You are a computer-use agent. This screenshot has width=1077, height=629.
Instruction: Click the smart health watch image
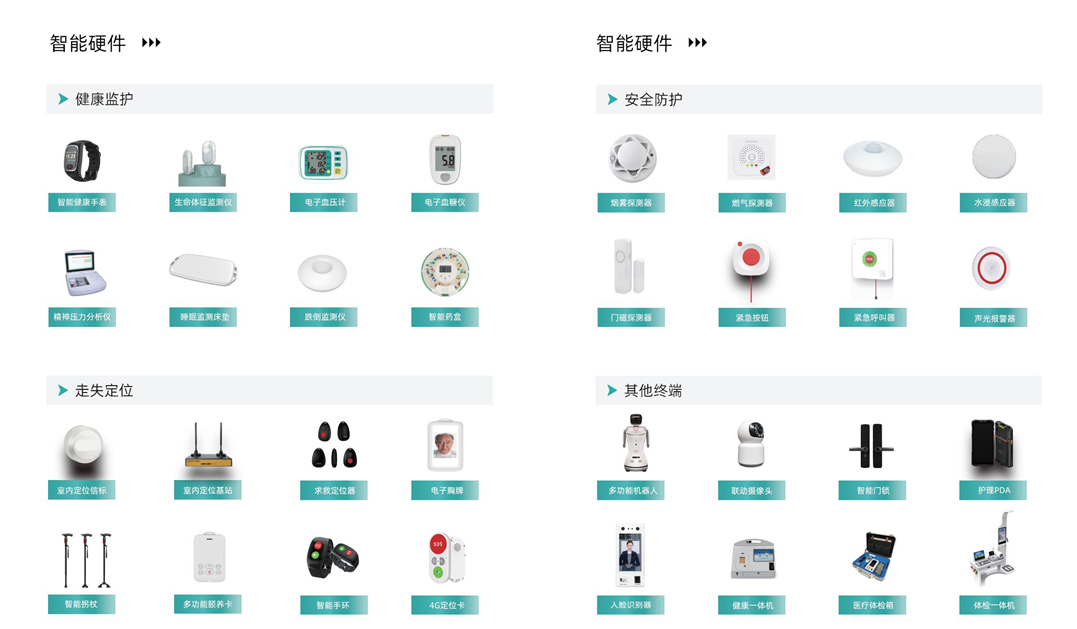[x=81, y=160]
